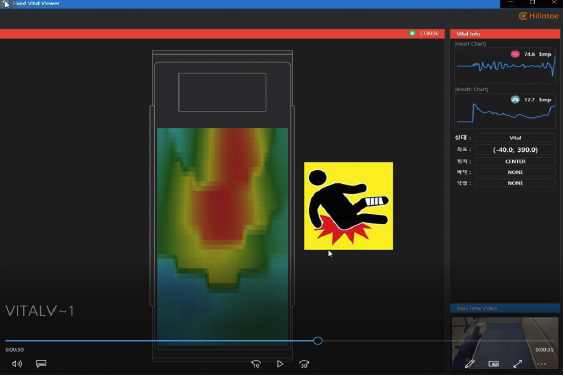
Task: Click the yellow fall warning sign image
Action: tap(348, 206)
